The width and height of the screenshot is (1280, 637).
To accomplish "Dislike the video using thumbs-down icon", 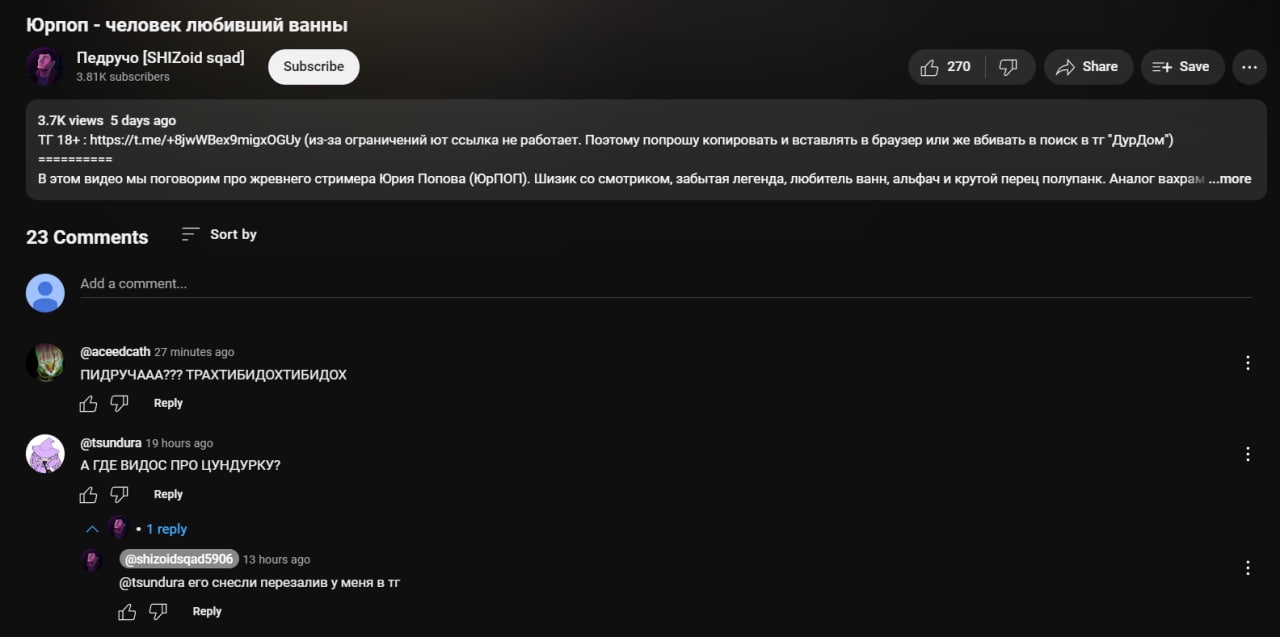I will pyautogui.click(x=1009, y=67).
